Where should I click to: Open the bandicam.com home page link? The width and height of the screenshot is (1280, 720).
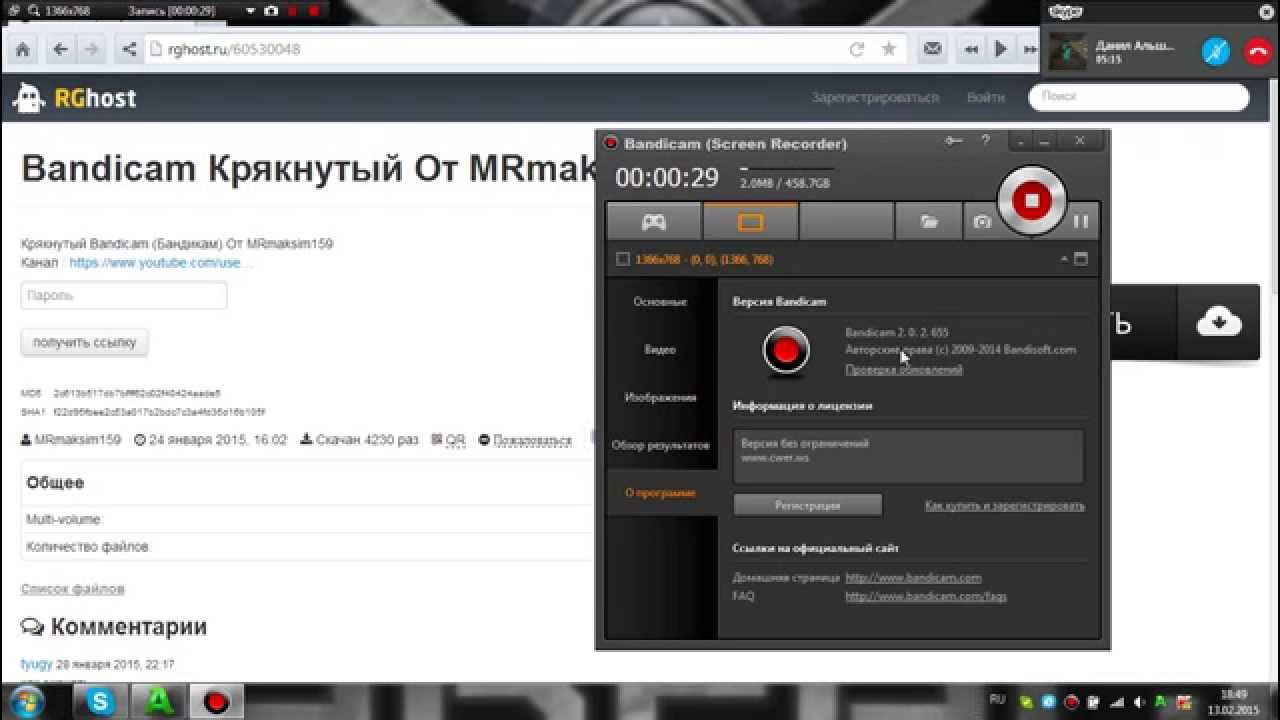click(913, 577)
